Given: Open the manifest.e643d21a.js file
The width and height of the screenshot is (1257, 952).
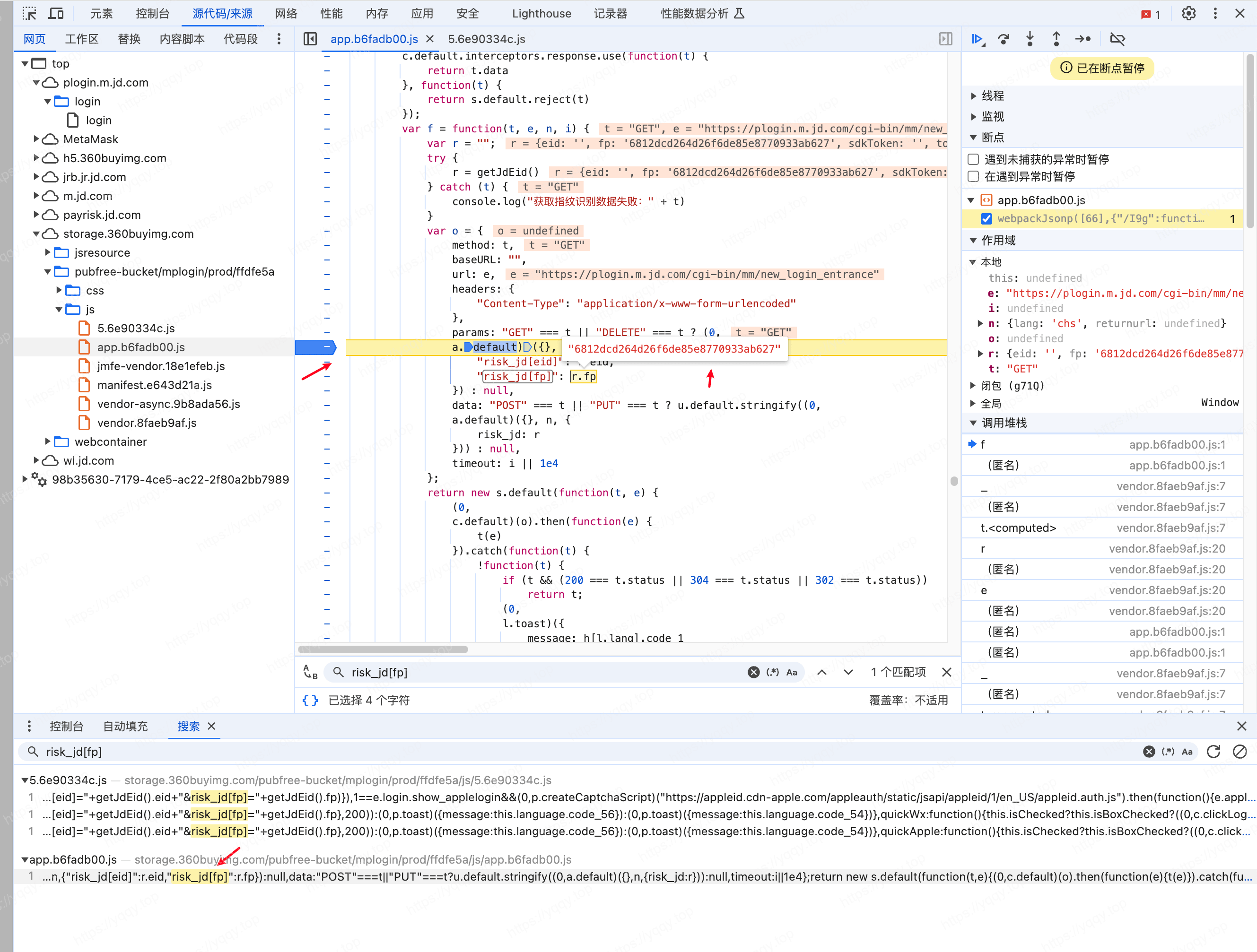Looking at the screenshot, I should pos(155,385).
